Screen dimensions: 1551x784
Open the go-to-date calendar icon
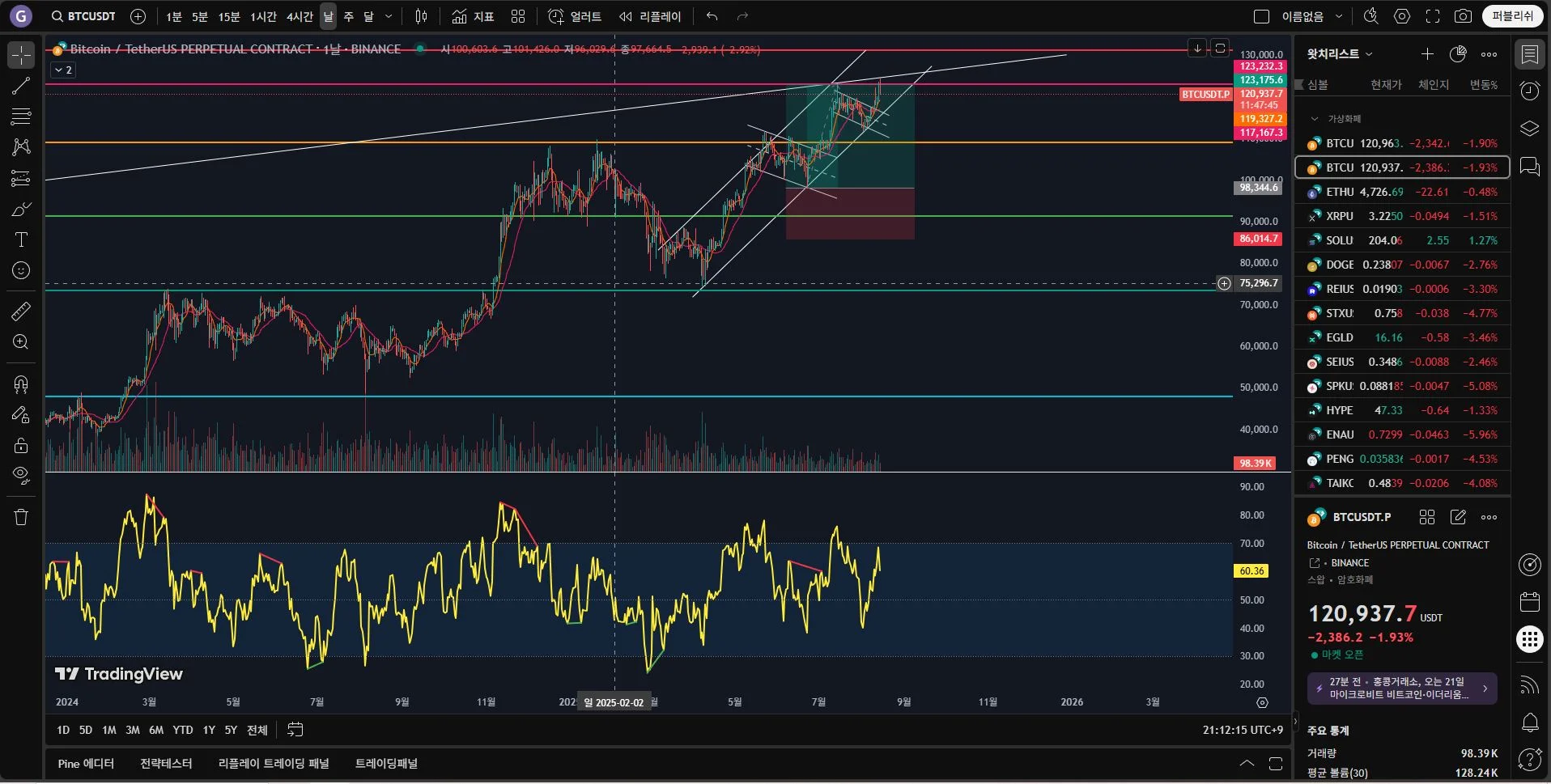pyautogui.click(x=295, y=730)
